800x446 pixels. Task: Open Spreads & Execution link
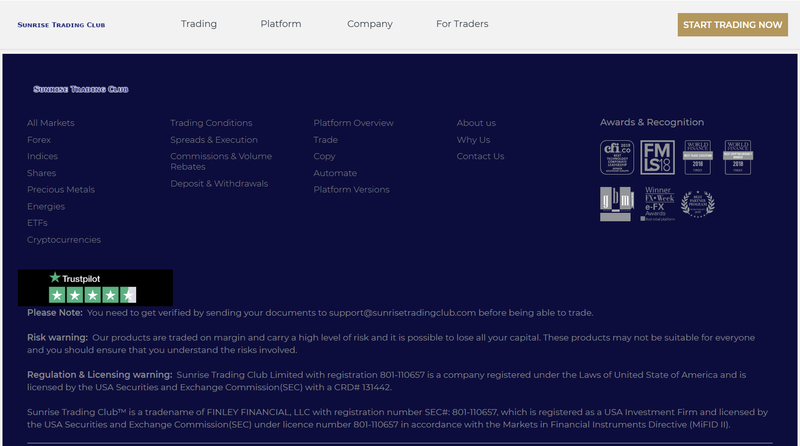(214, 140)
